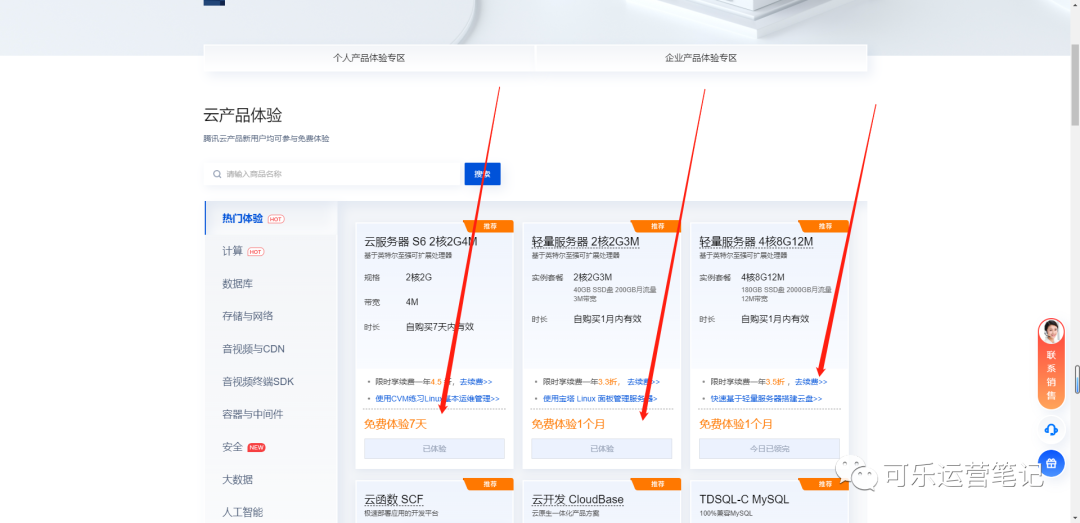
Task: Click 今日已领完 button under 轻量服务器 4核8G12M
Action: pyautogui.click(x=769, y=449)
